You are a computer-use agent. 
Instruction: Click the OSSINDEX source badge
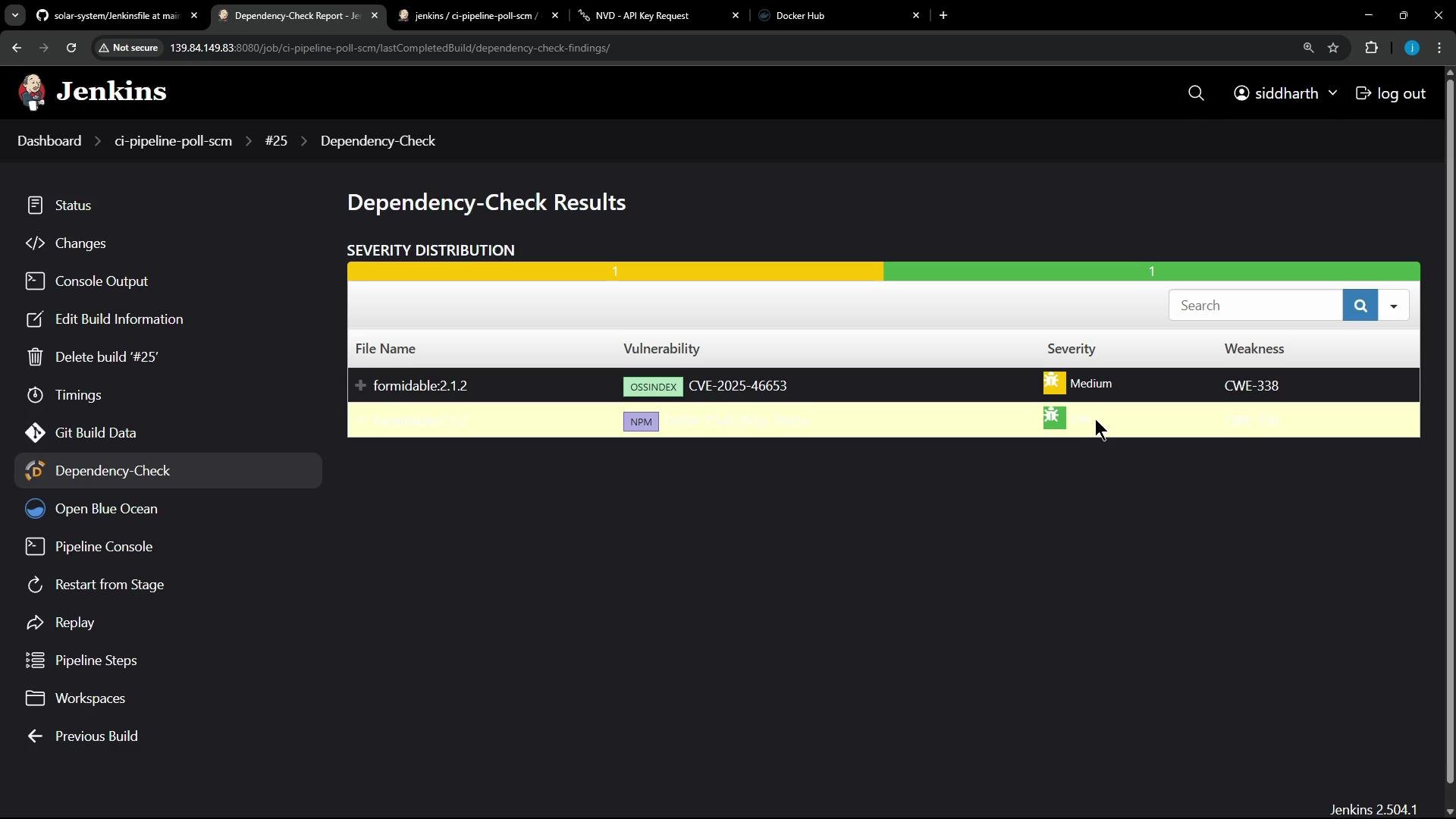point(653,387)
